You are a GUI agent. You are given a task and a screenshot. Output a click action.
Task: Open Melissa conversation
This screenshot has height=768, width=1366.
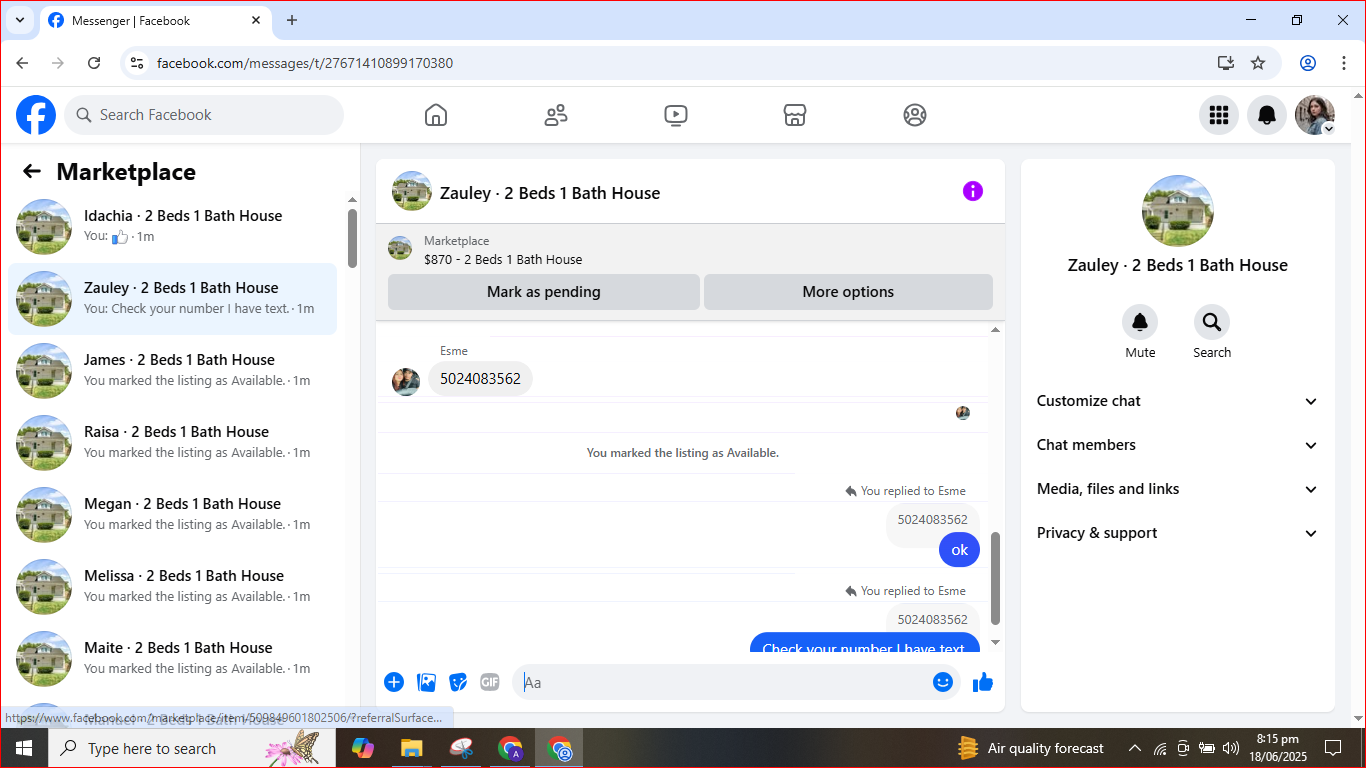[x=172, y=587]
